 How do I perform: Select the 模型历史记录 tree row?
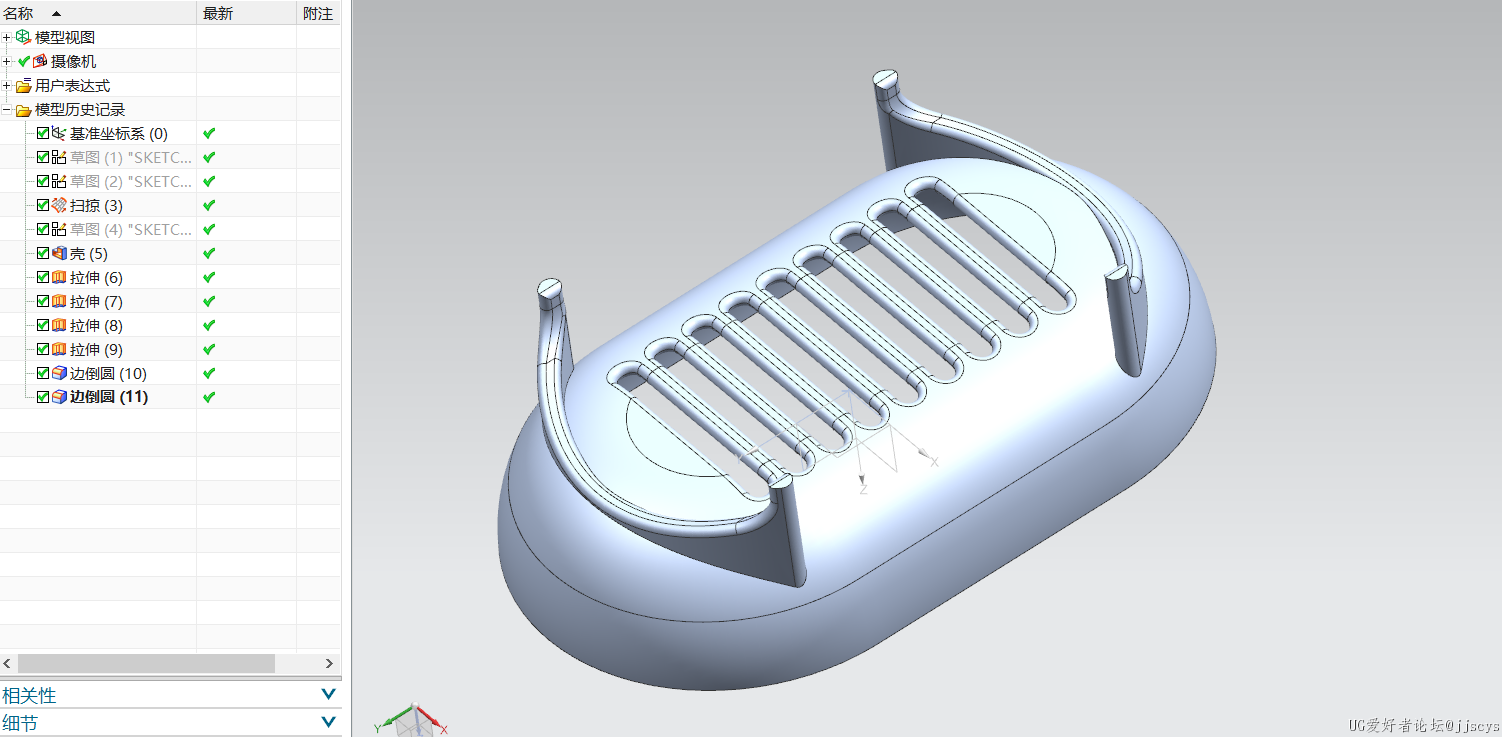[170, 109]
